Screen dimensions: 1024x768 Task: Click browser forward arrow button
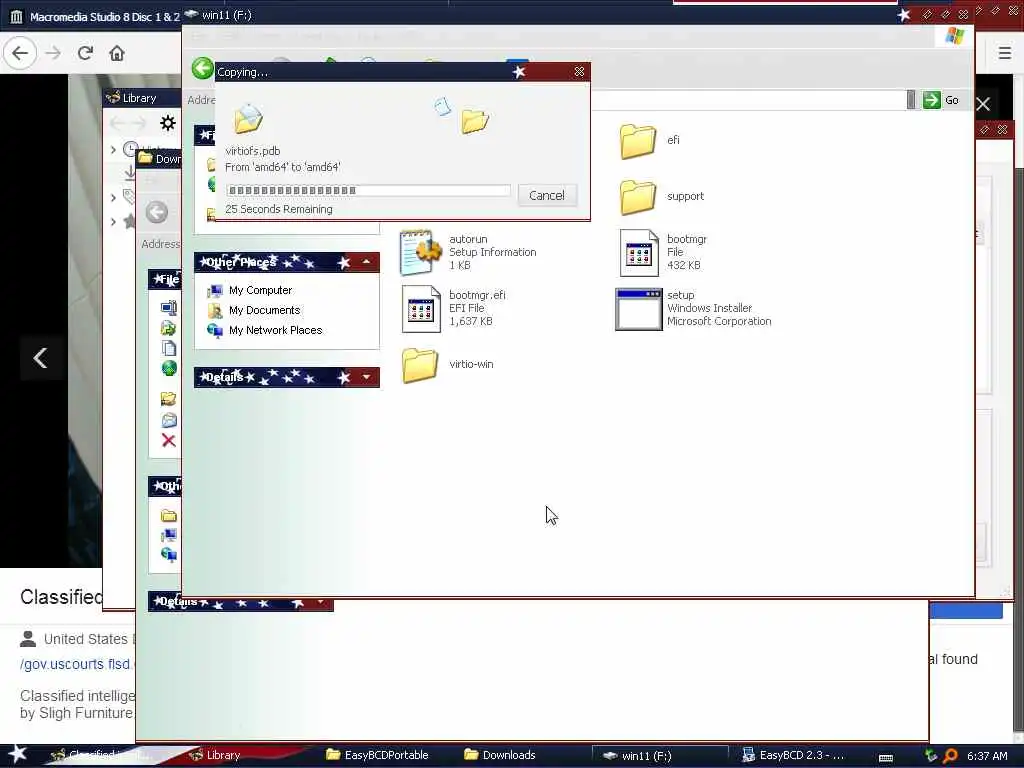click(54, 53)
